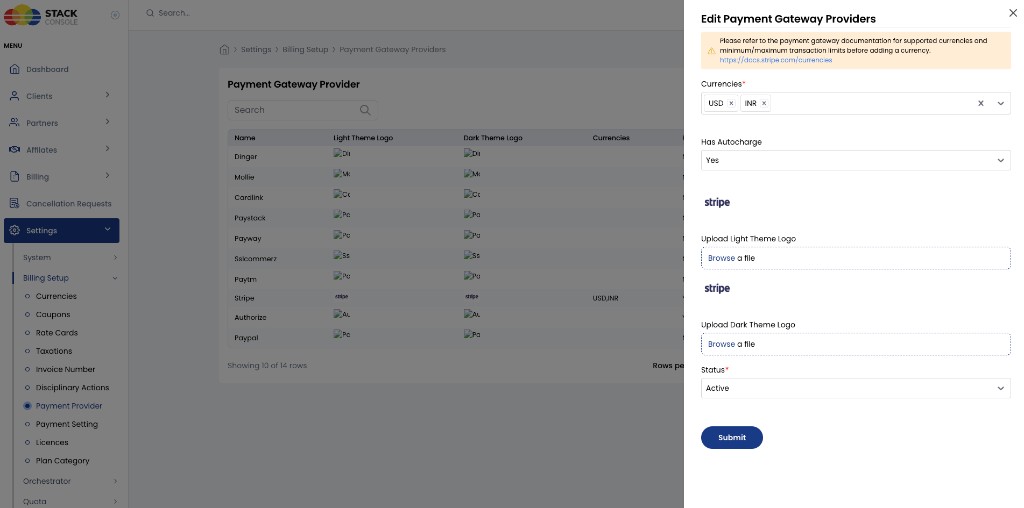
Task: Click the Cancellation Requests icon
Action: tap(14, 204)
